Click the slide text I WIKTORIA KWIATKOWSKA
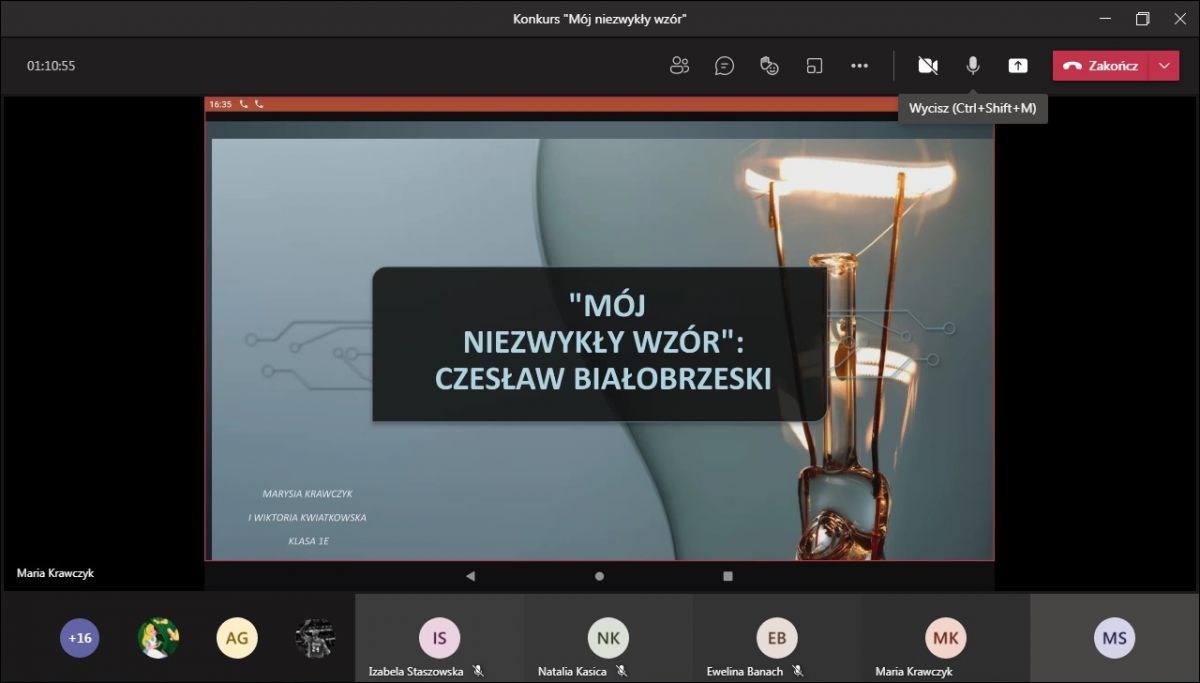The image size is (1200, 683). click(307, 518)
